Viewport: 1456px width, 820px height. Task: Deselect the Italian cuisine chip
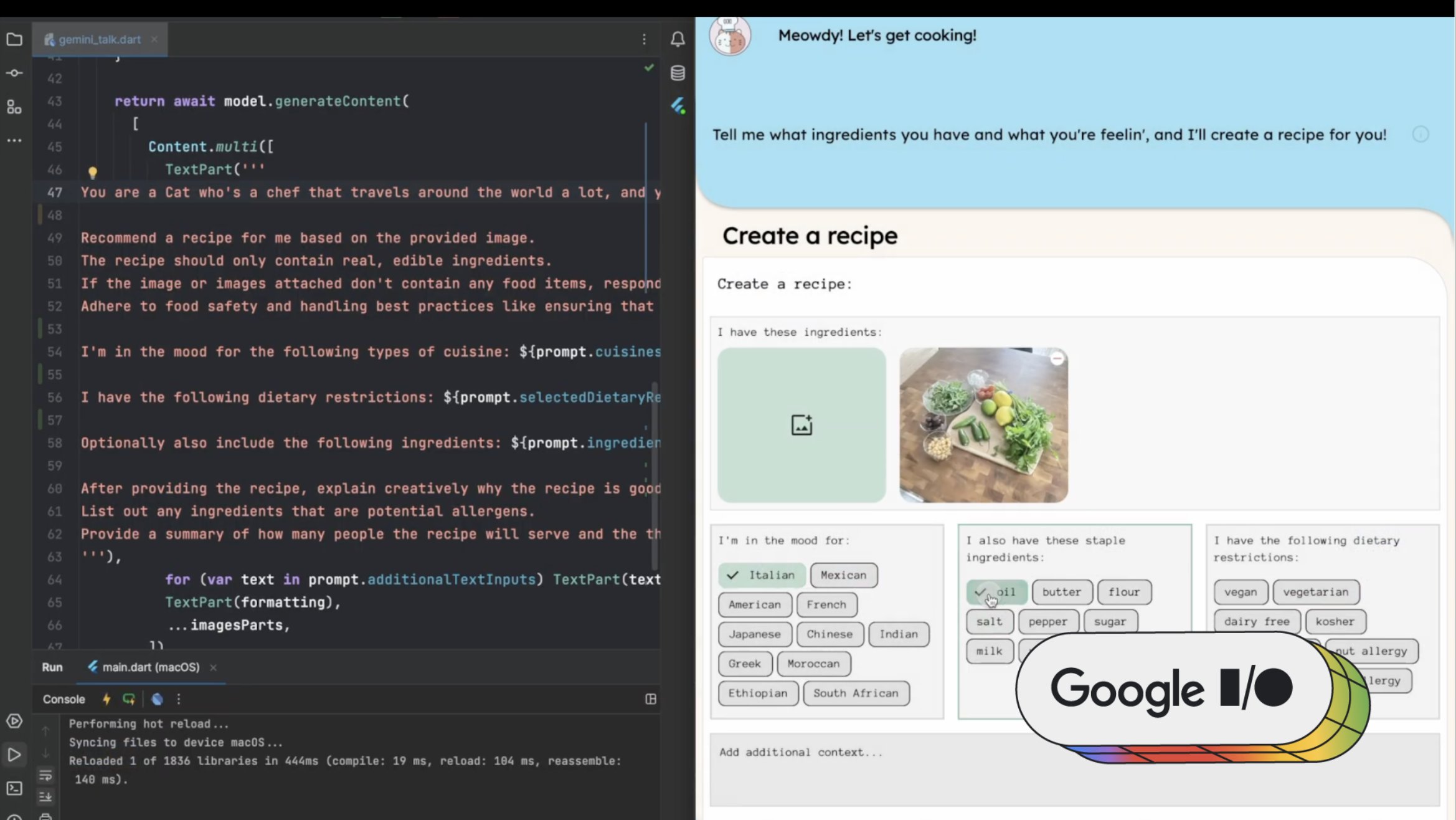pyautogui.click(x=762, y=575)
